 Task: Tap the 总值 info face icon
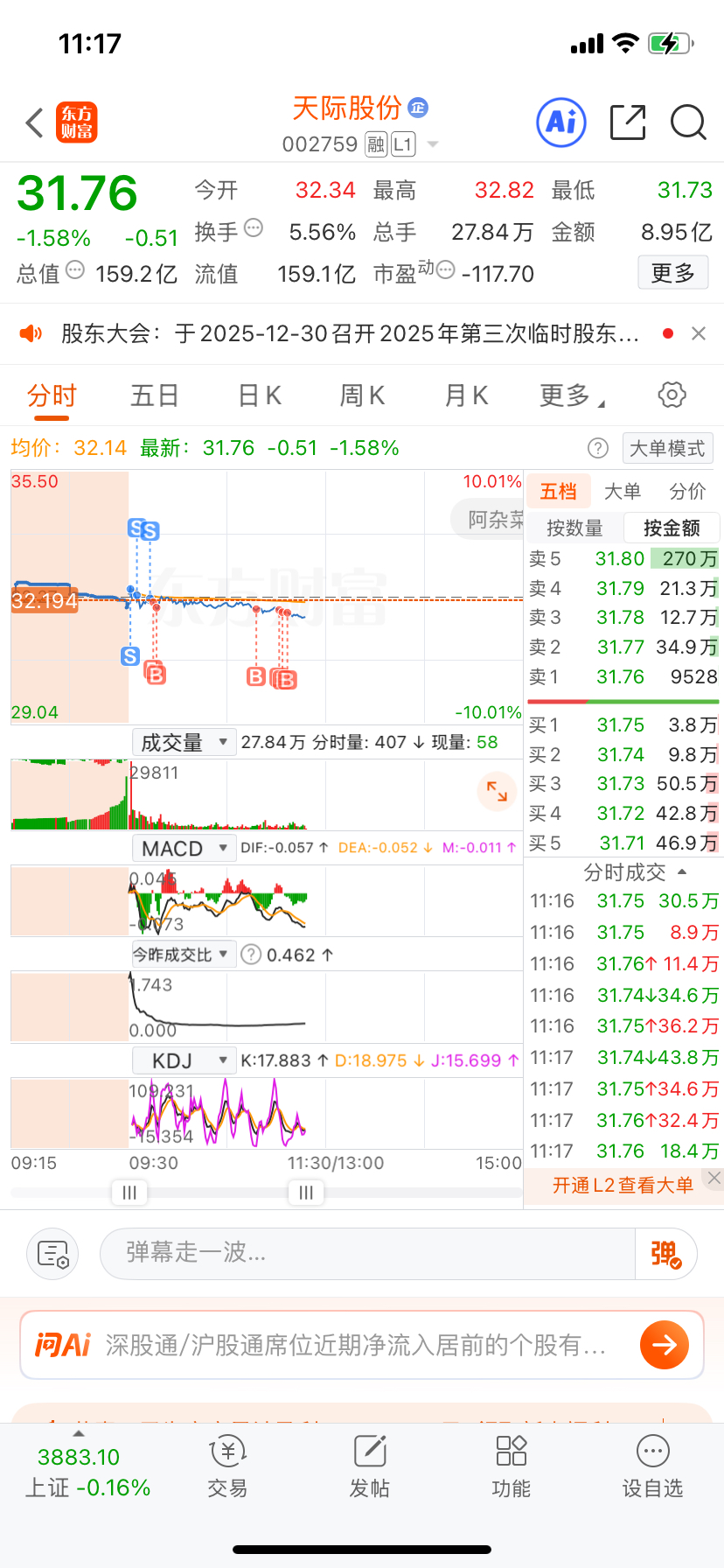[x=75, y=270]
